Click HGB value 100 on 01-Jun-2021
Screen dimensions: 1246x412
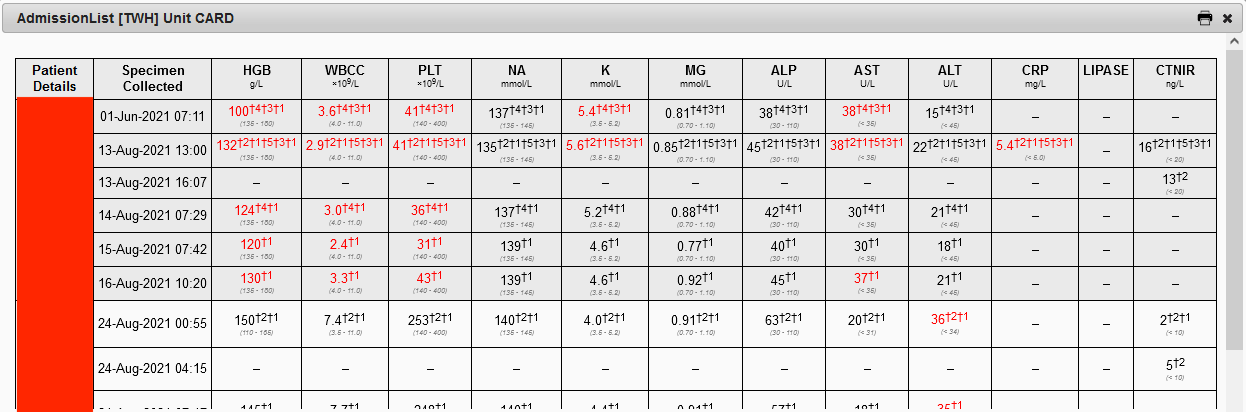coord(257,112)
